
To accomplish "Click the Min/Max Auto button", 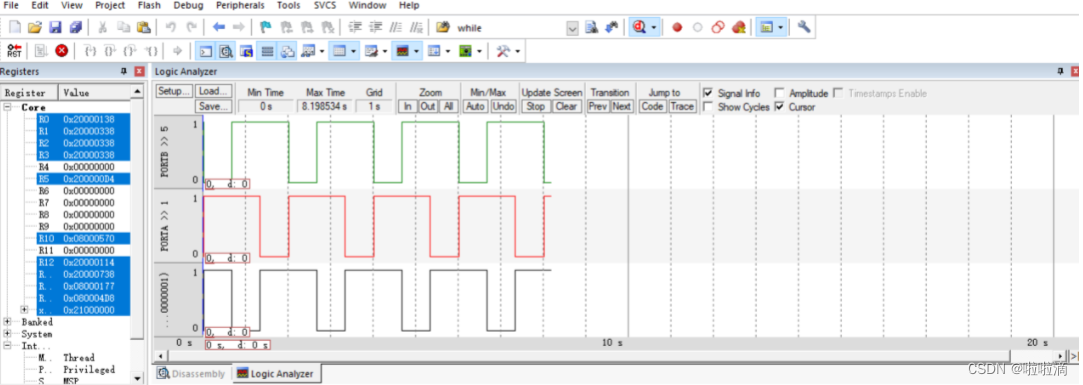I will 475,106.
